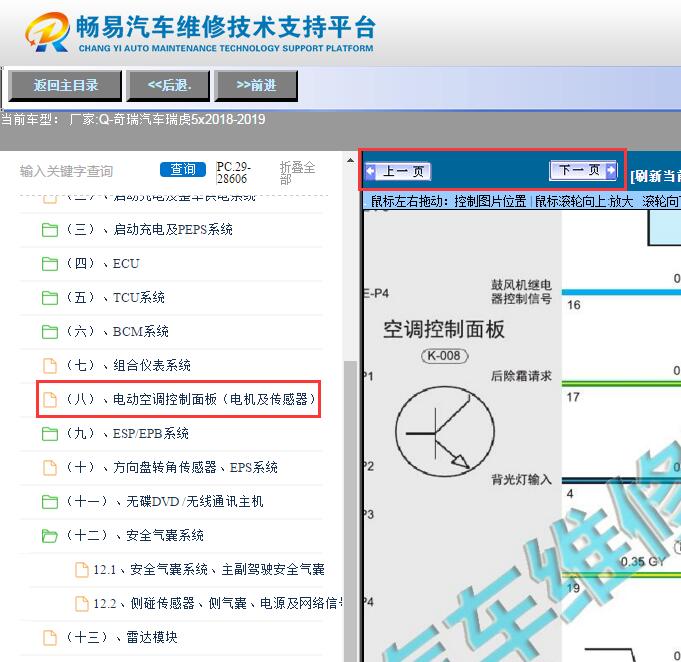The height and width of the screenshot is (662, 681).
Task: Expand (十一)、无碟DVD/无线通讯主机 entry
Action: pyautogui.click(x=165, y=501)
